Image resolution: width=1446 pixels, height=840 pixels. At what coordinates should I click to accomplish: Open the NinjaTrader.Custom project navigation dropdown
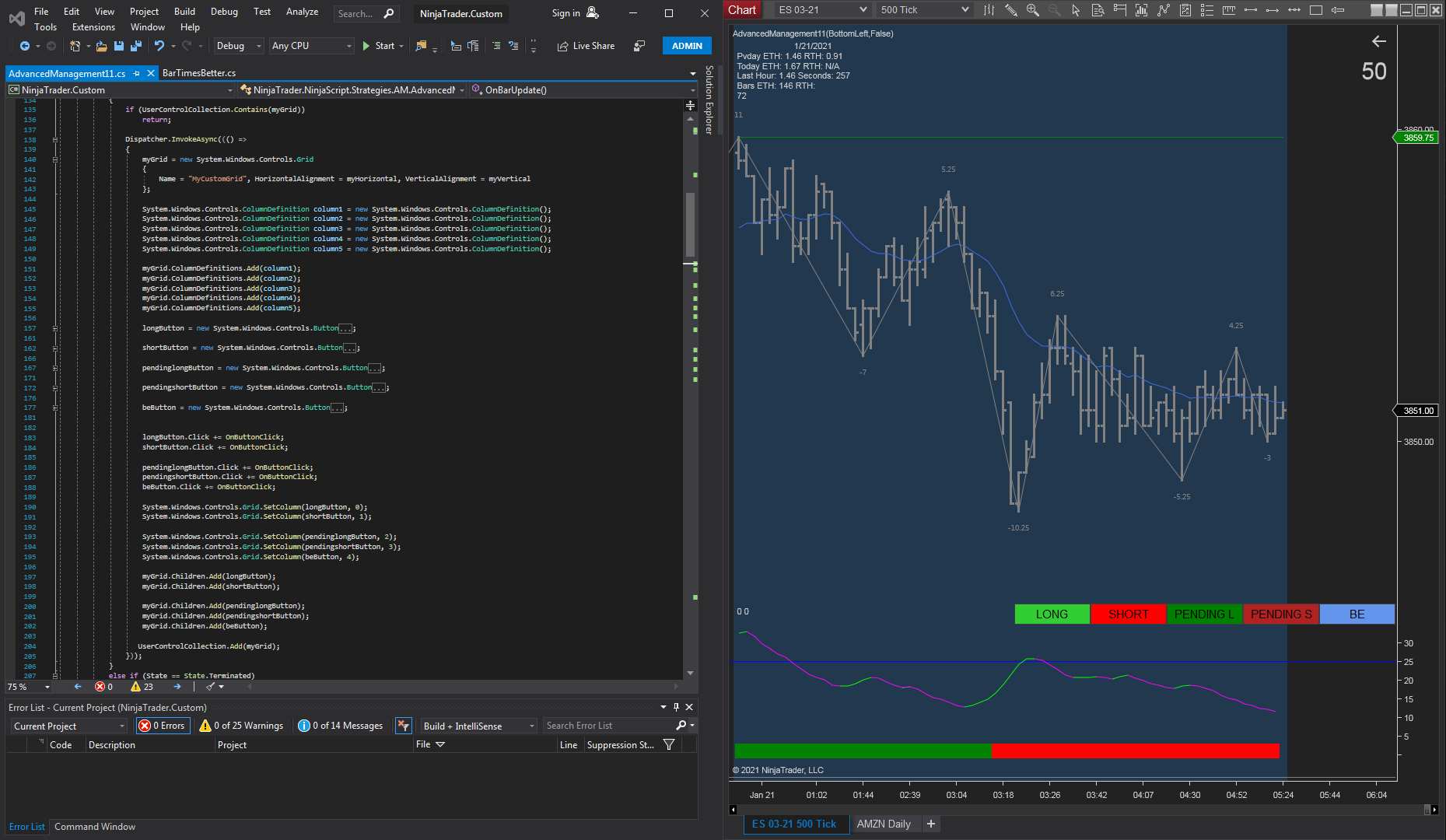click(x=121, y=90)
